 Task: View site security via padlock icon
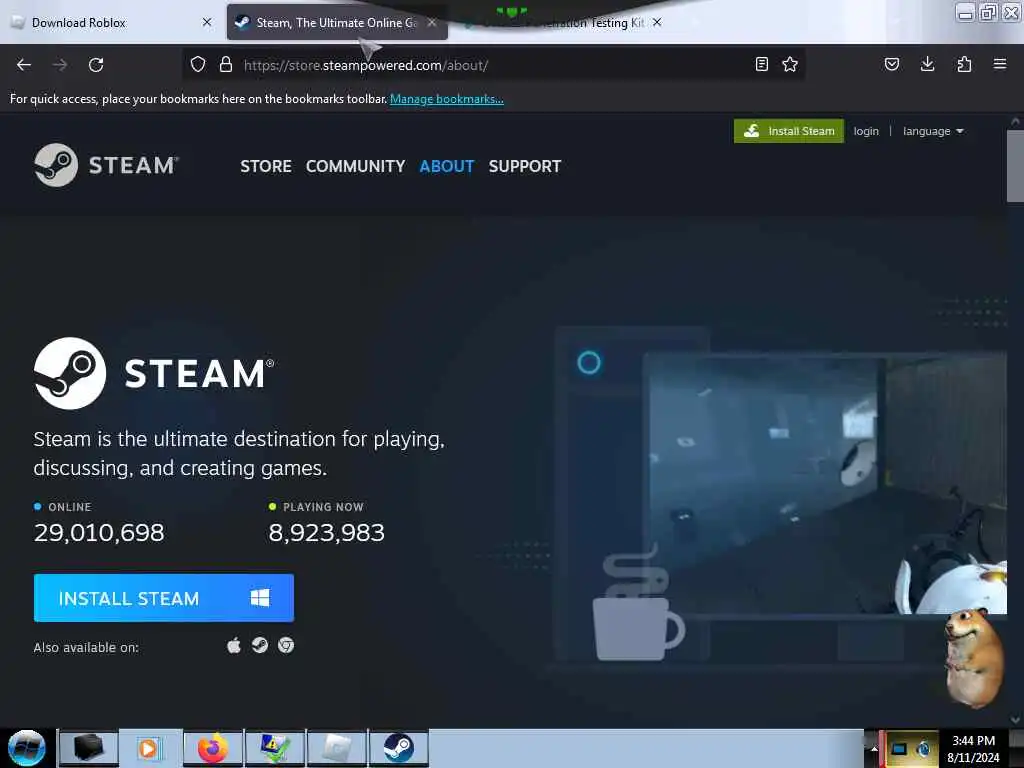click(226, 64)
